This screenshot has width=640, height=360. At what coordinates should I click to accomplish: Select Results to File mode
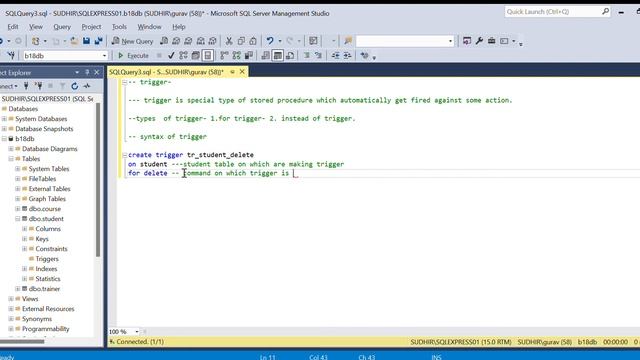(290, 56)
